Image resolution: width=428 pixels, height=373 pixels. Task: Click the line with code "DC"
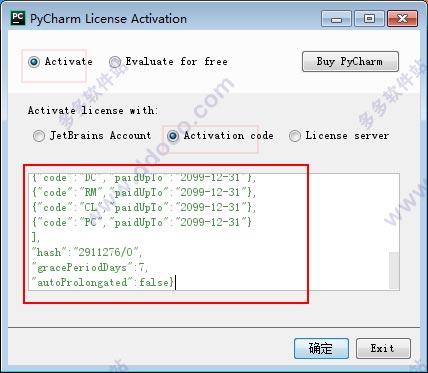click(144, 179)
